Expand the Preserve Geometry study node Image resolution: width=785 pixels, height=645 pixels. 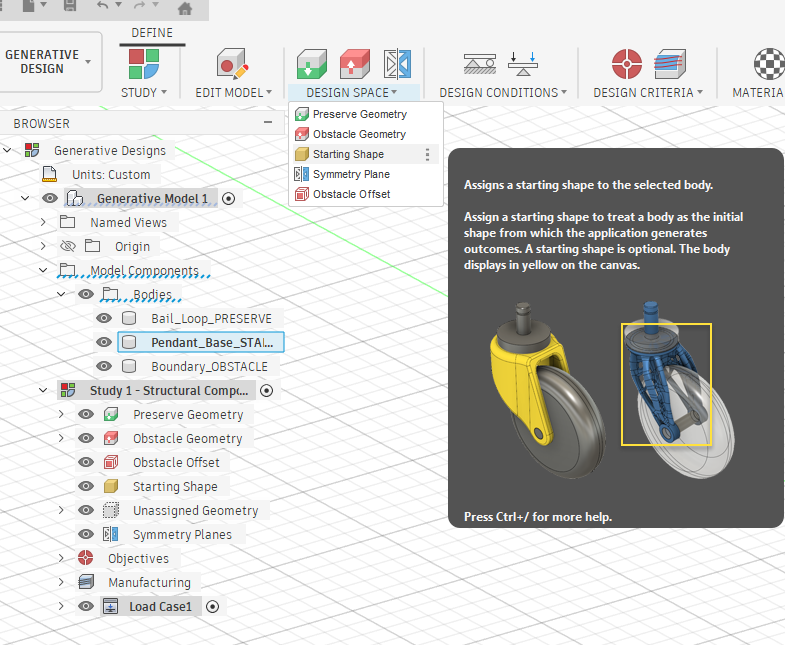click(x=61, y=414)
